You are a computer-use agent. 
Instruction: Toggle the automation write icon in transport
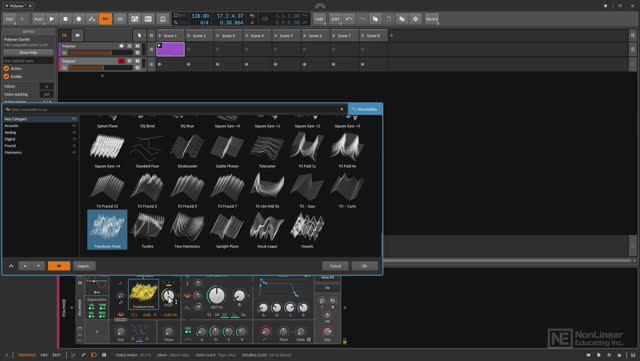pyautogui.click(x=92, y=19)
